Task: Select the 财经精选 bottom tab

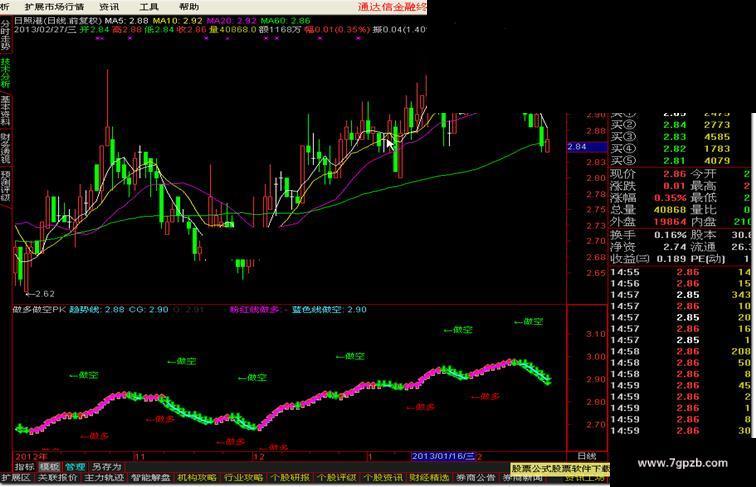Action: pos(429,478)
